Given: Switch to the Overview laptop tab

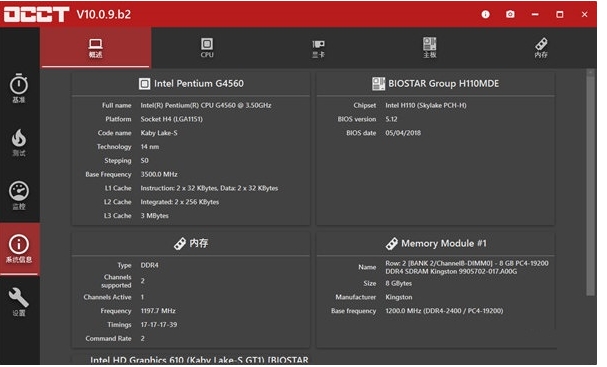Looking at the screenshot, I should pos(96,48).
